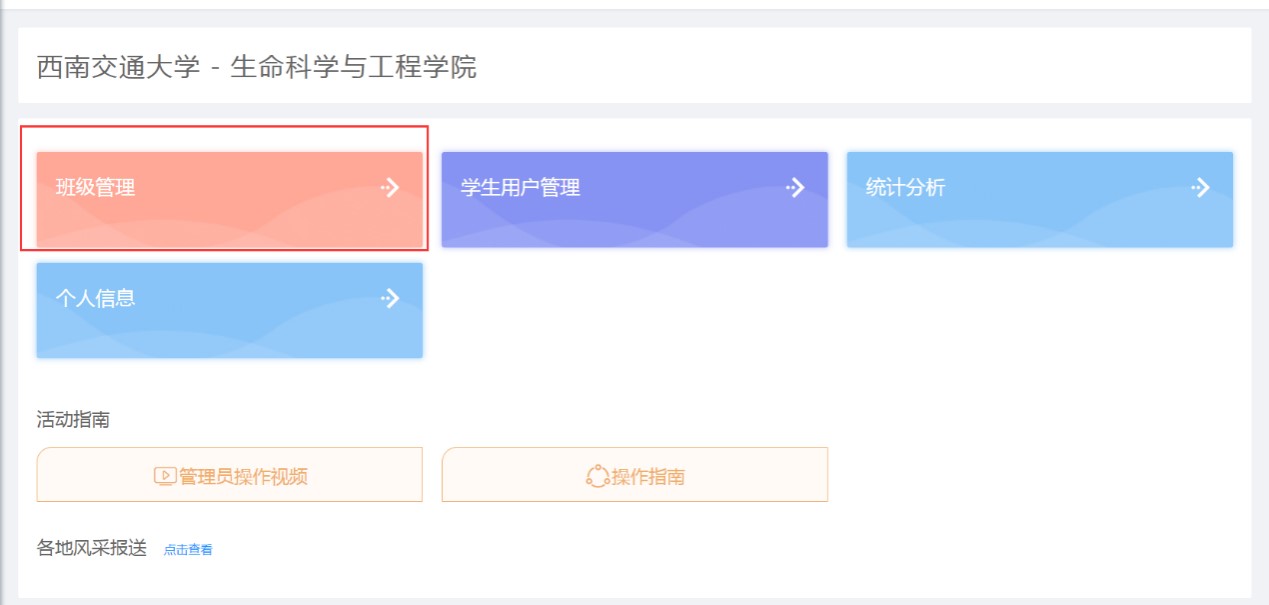Click the circular guide icon beside 操作指南
This screenshot has width=1269, height=605.
coord(597,476)
